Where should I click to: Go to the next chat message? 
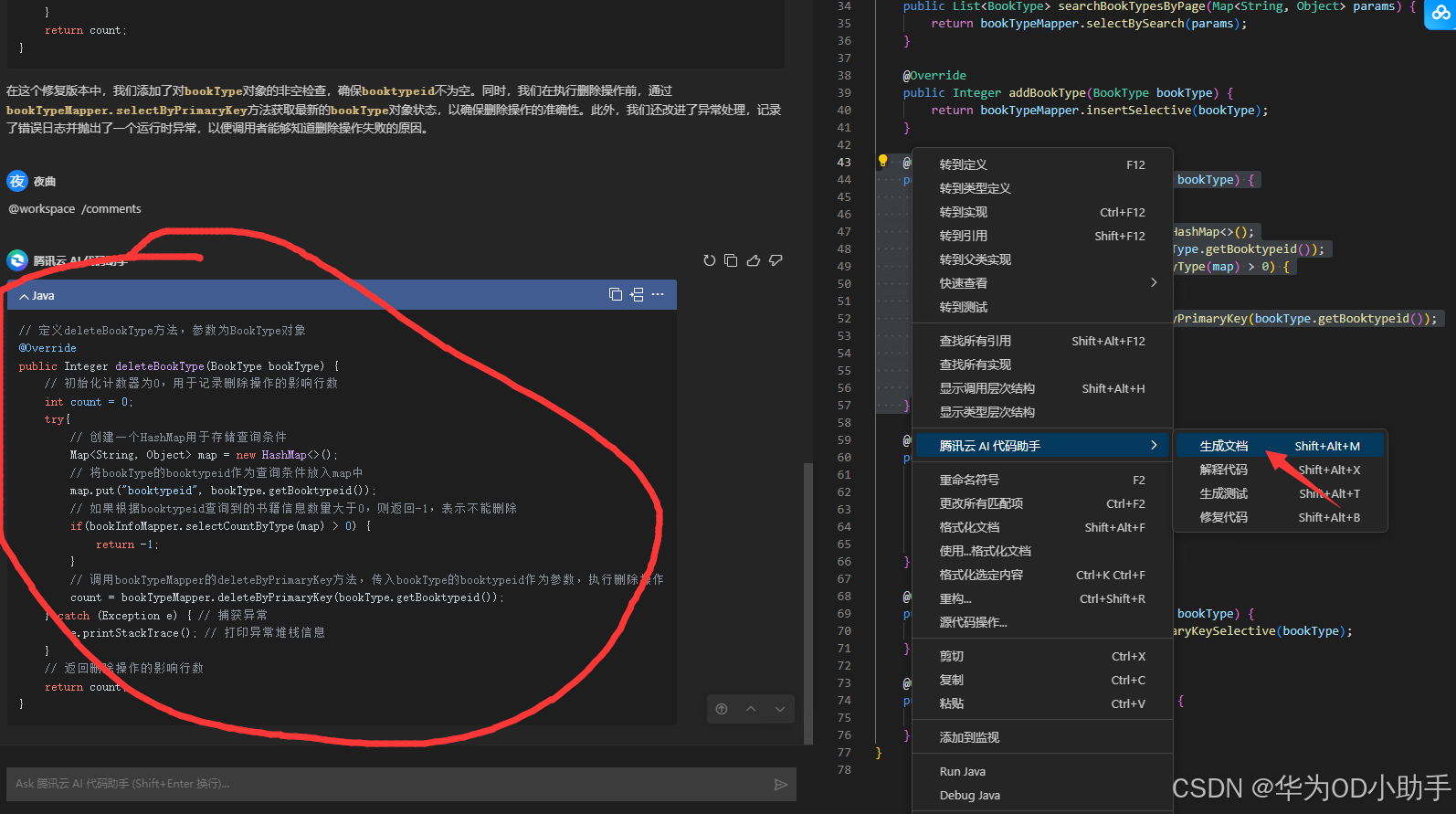tap(780, 709)
